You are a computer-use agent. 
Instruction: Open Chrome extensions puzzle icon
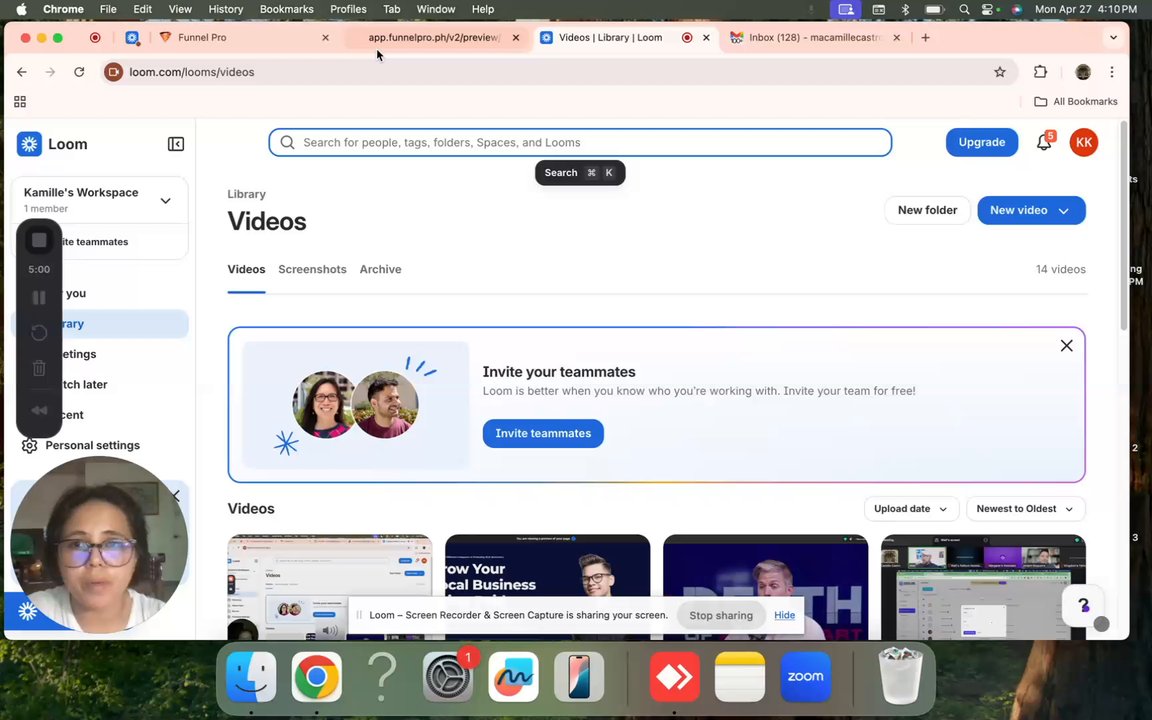(1040, 72)
